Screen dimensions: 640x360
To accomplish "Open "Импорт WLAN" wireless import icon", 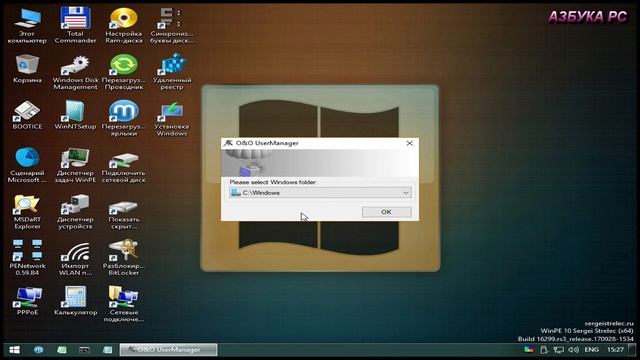I will click(x=75, y=258).
